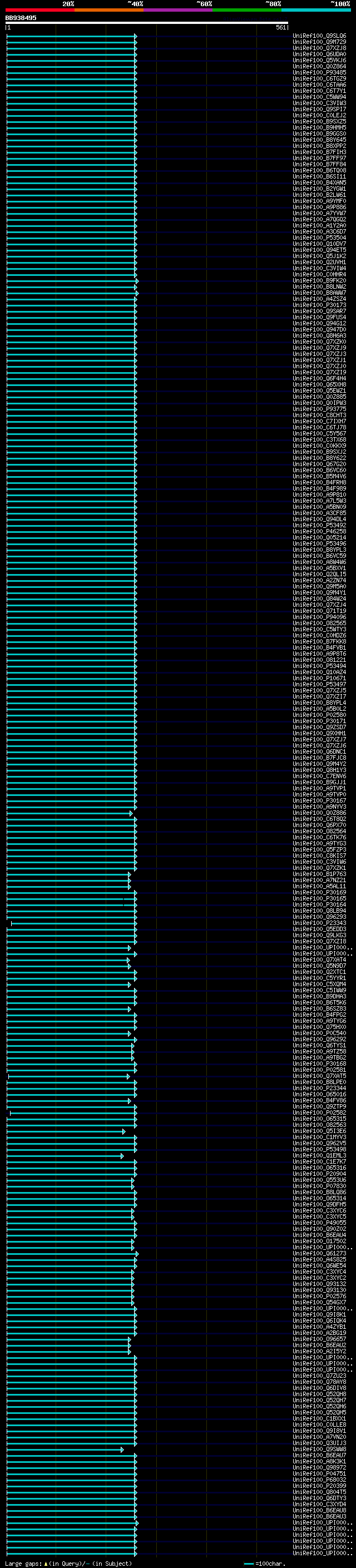Click the cyan ~100% identity legend segment

[316, 10]
